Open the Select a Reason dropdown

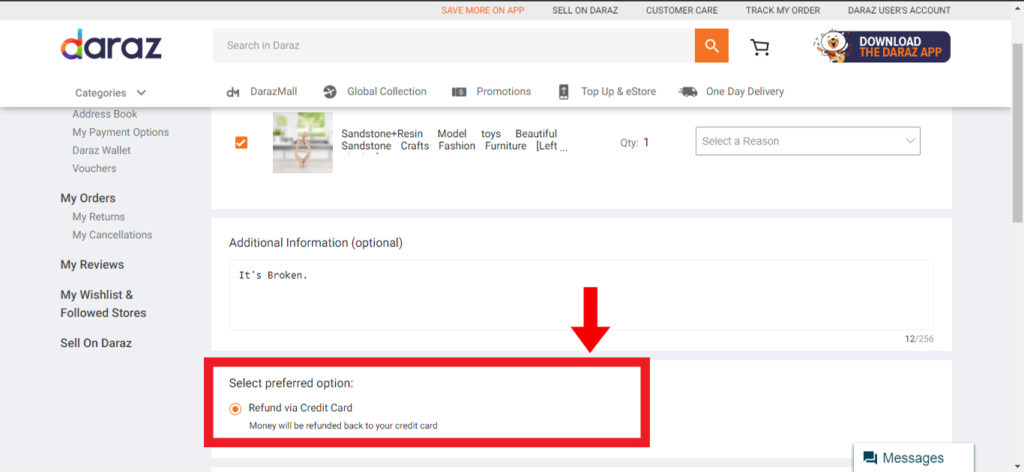point(808,141)
